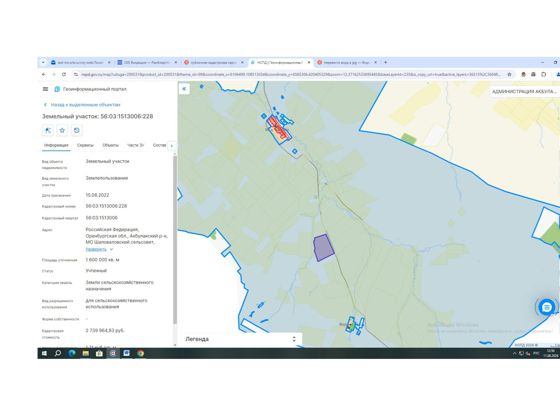Click the cadastral quarter value 56:03:1513006

[101, 217]
